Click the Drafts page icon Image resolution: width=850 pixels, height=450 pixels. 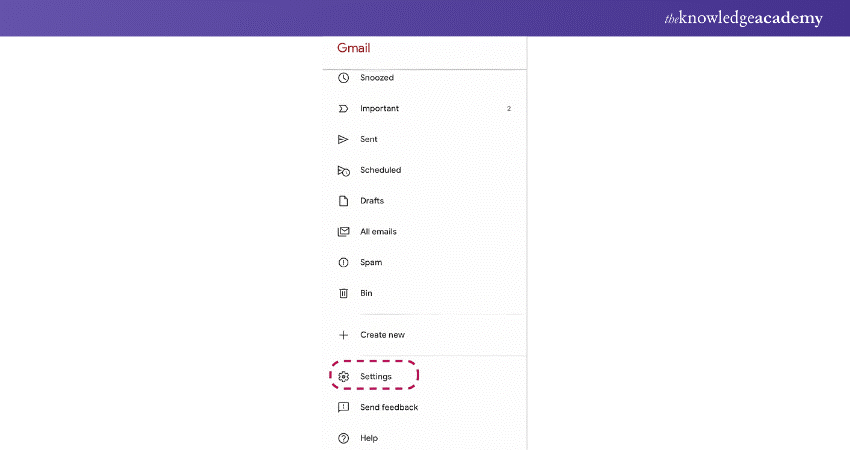tap(343, 201)
